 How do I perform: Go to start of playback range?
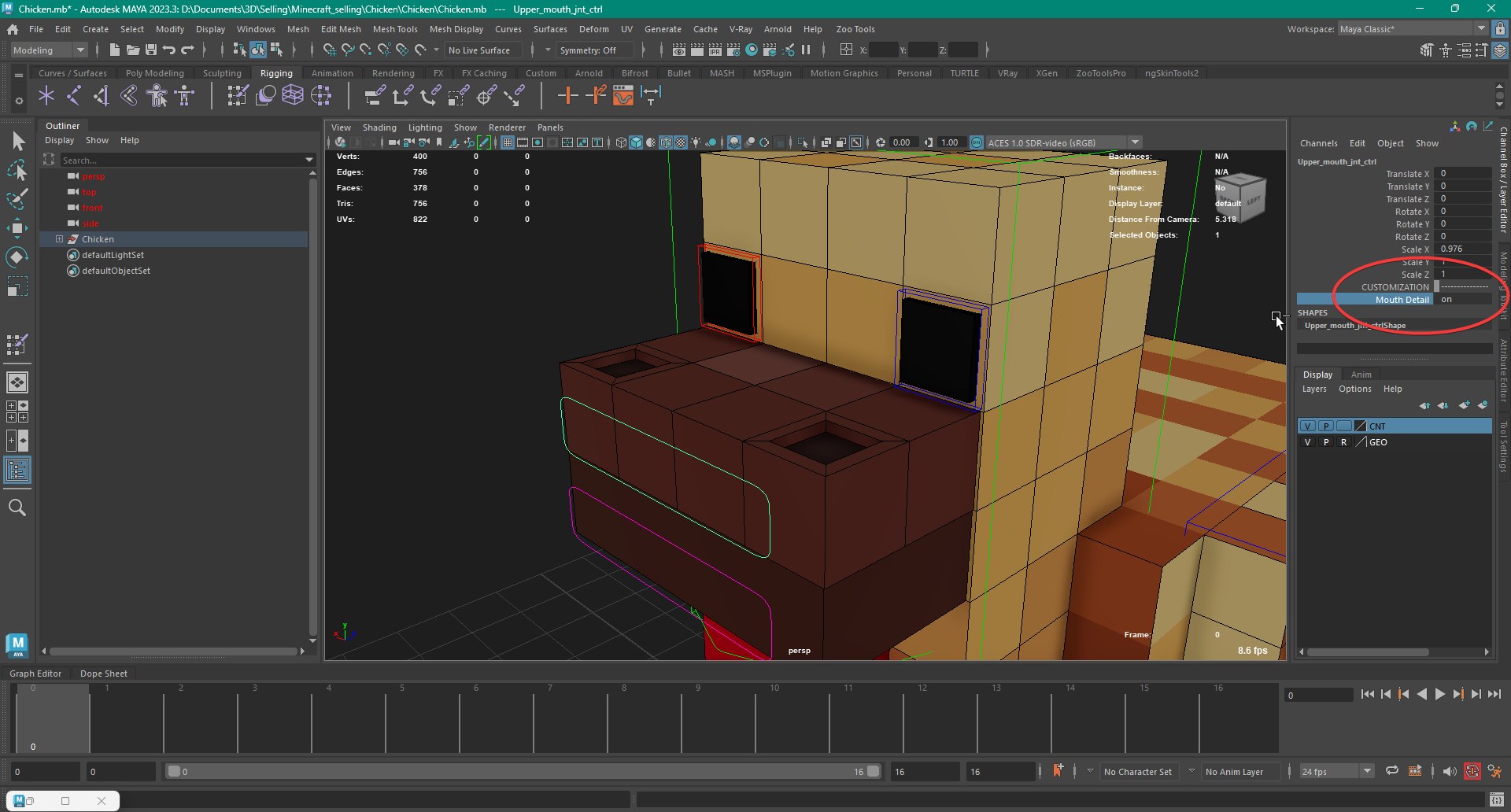click(x=1367, y=694)
